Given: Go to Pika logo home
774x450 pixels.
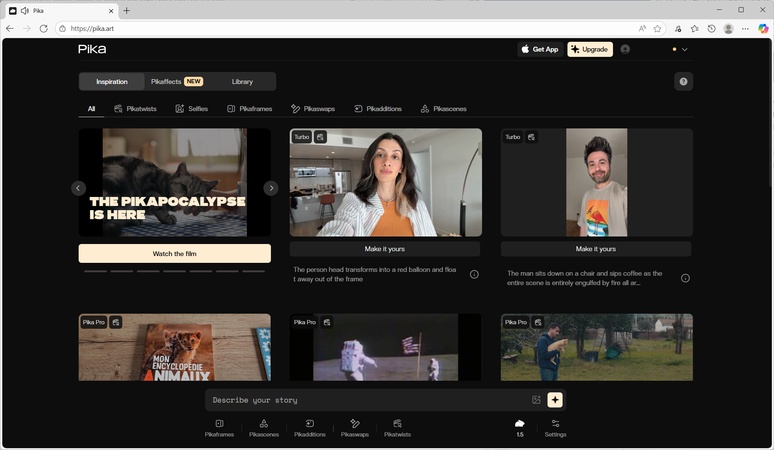Looking at the screenshot, I should coord(92,49).
